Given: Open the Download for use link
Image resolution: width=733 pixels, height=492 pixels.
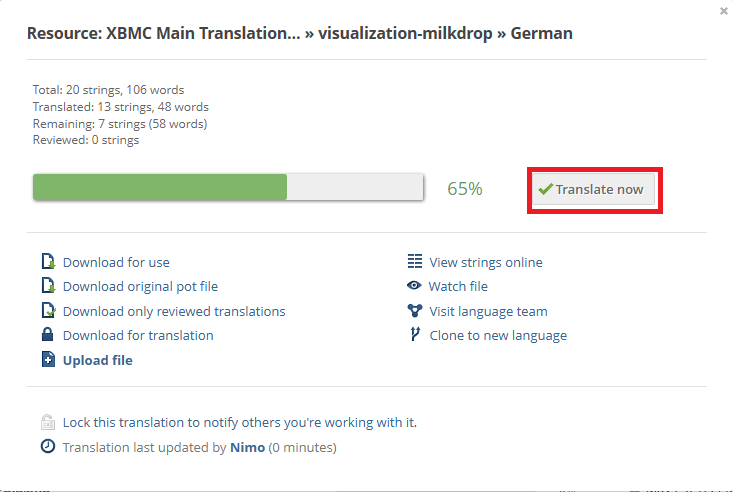Looking at the screenshot, I should [116, 262].
